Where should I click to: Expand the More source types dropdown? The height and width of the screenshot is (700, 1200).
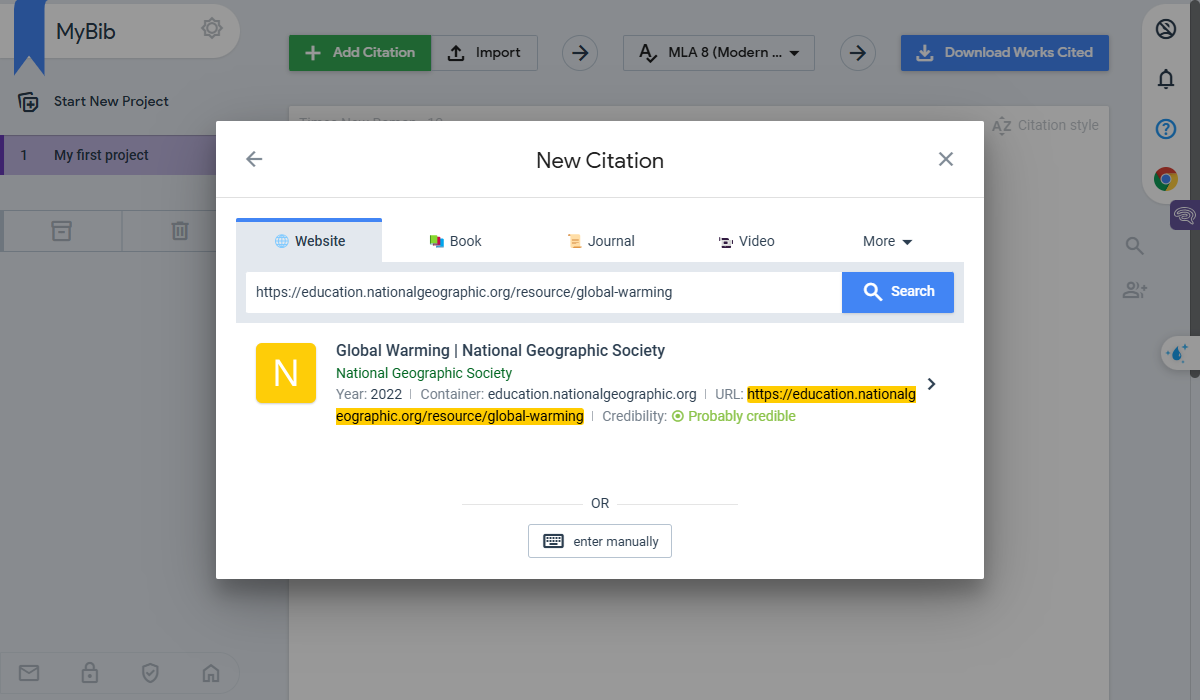(887, 241)
